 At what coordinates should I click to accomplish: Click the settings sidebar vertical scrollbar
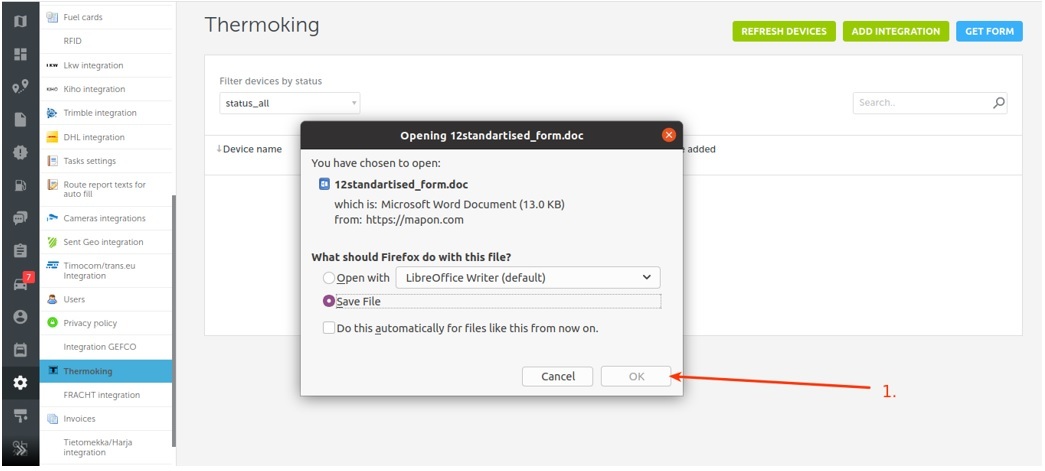[x=174, y=321]
